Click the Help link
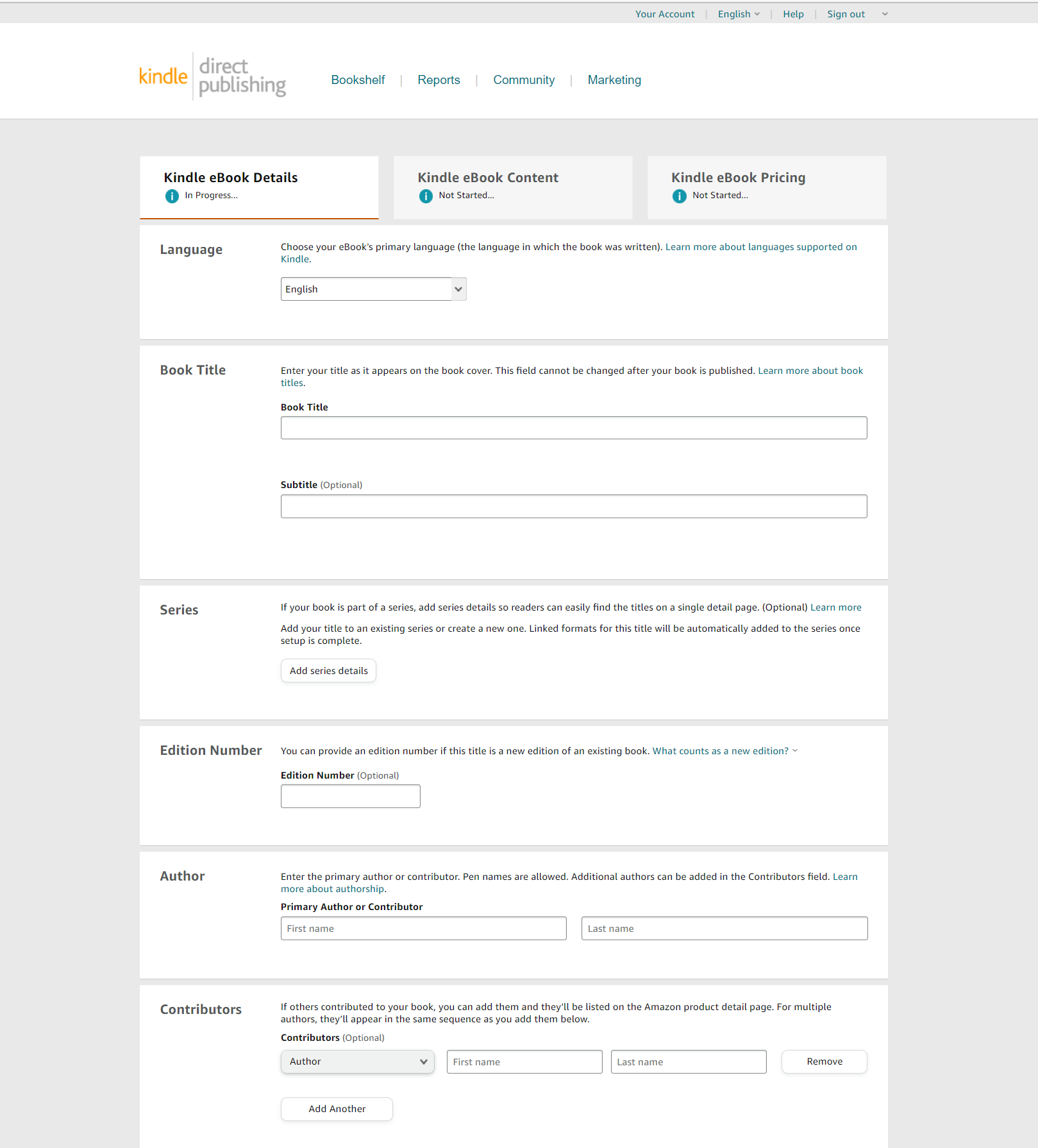The height and width of the screenshot is (1148, 1038). point(793,14)
